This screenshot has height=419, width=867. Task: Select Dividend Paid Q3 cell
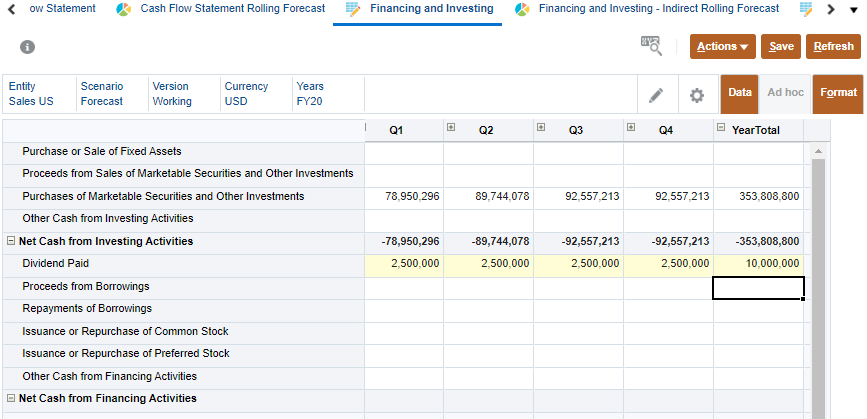[578, 264]
